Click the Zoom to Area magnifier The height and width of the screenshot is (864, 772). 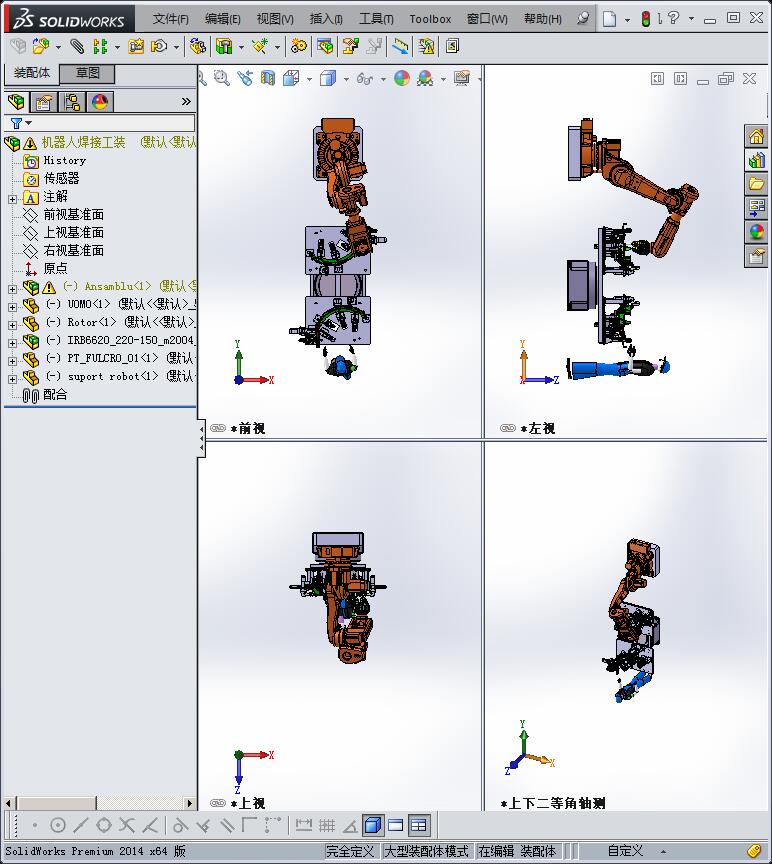[222, 78]
